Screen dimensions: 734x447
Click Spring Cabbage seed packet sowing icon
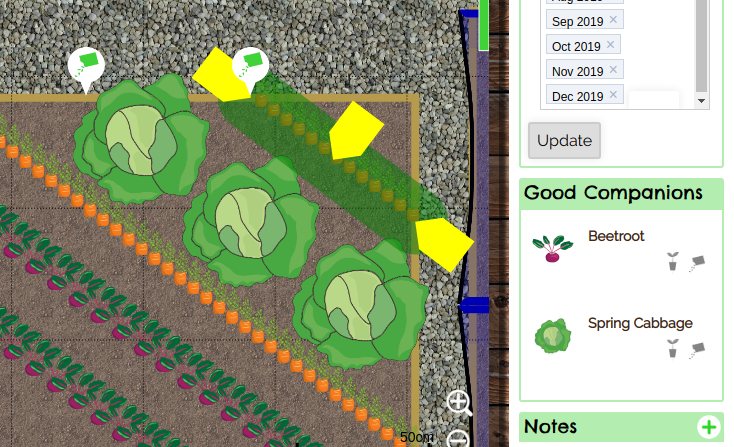697,351
